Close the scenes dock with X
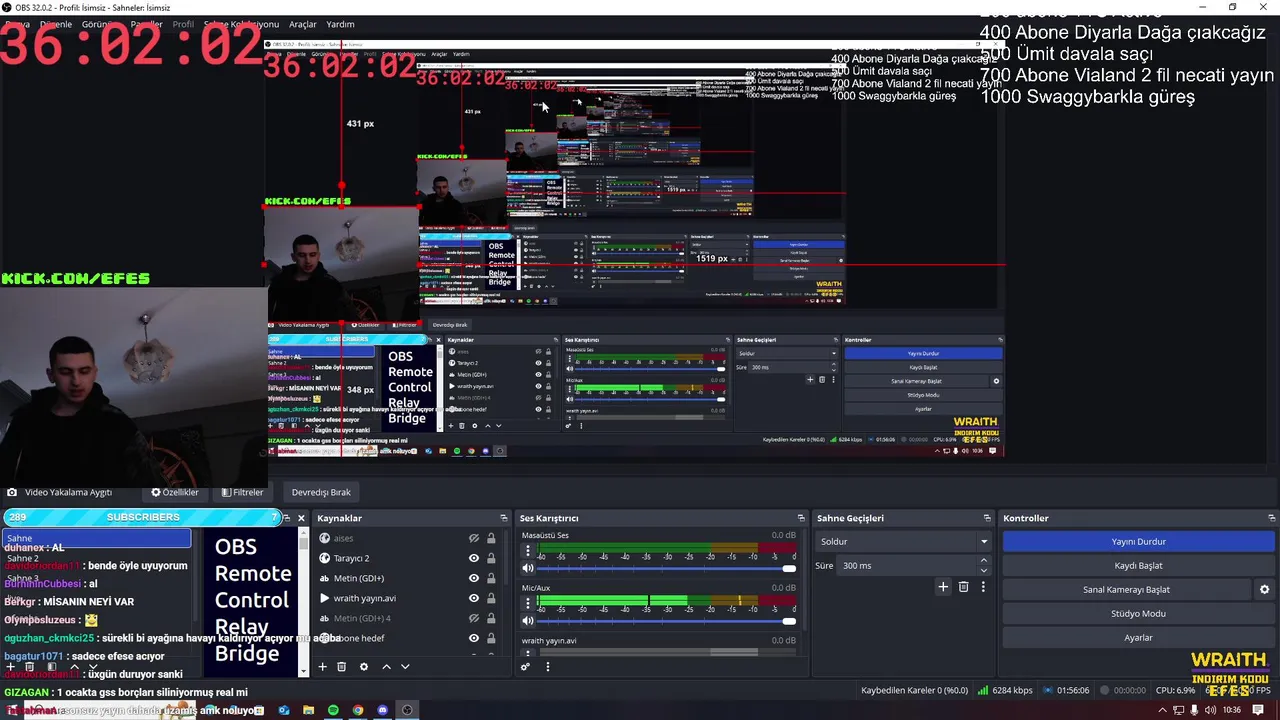Image resolution: width=1280 pixels, height=720 pixels. tap(301, 518)
